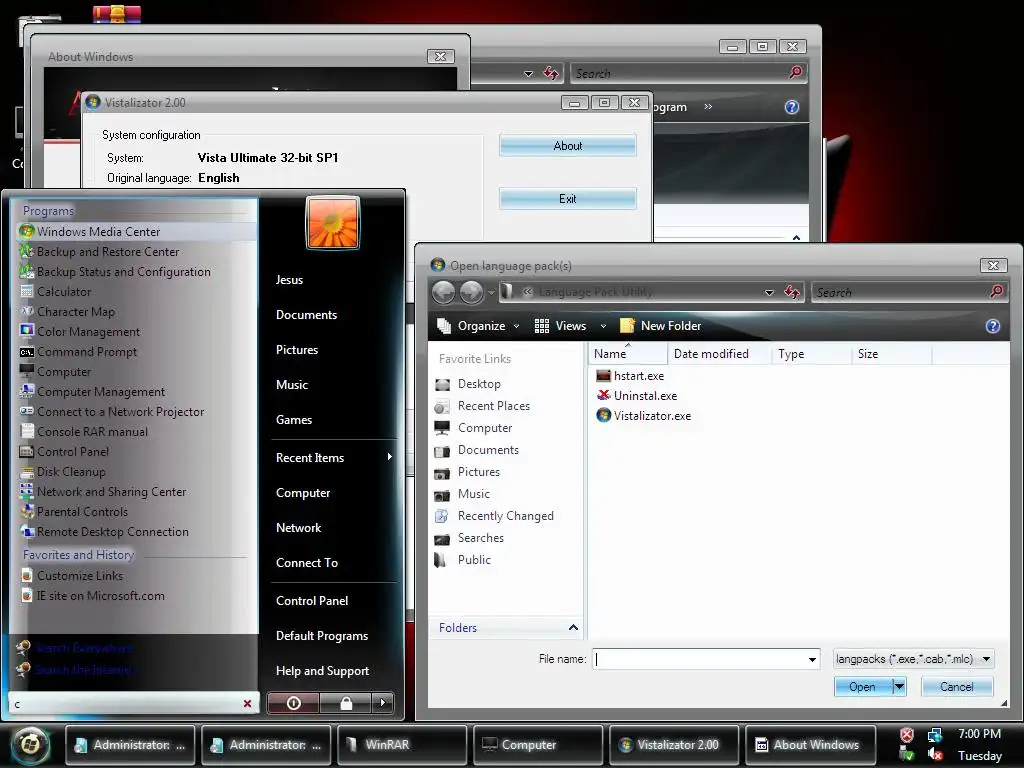Open Customize Links favorite
This screenshot has width=1024, height=768.
point(136,576)
